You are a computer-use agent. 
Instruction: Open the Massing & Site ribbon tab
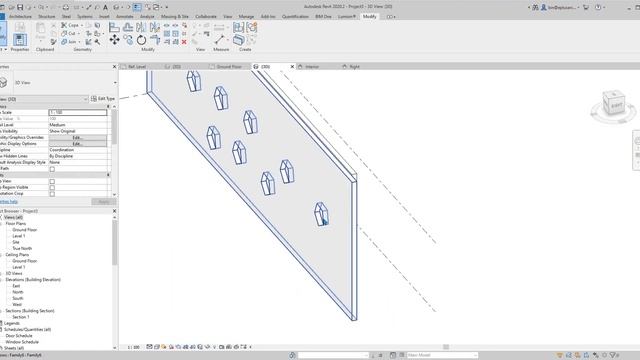pyautogui.click(x=175, y=16)
